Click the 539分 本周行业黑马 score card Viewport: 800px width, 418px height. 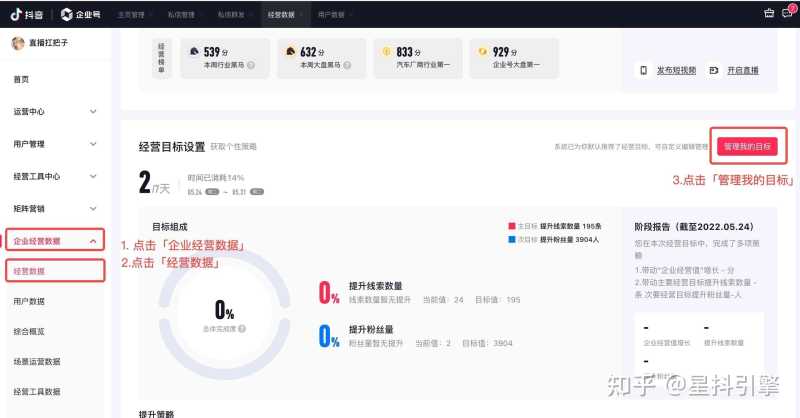225,58
